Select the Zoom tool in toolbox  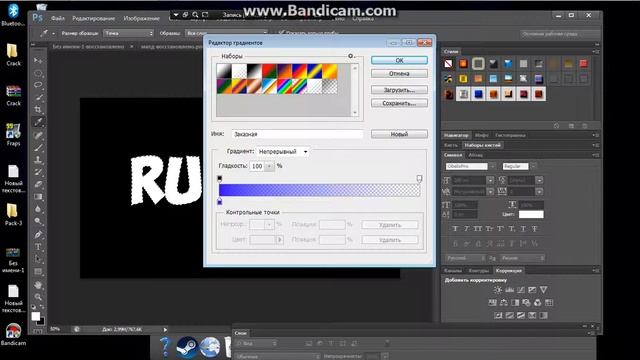38,297
